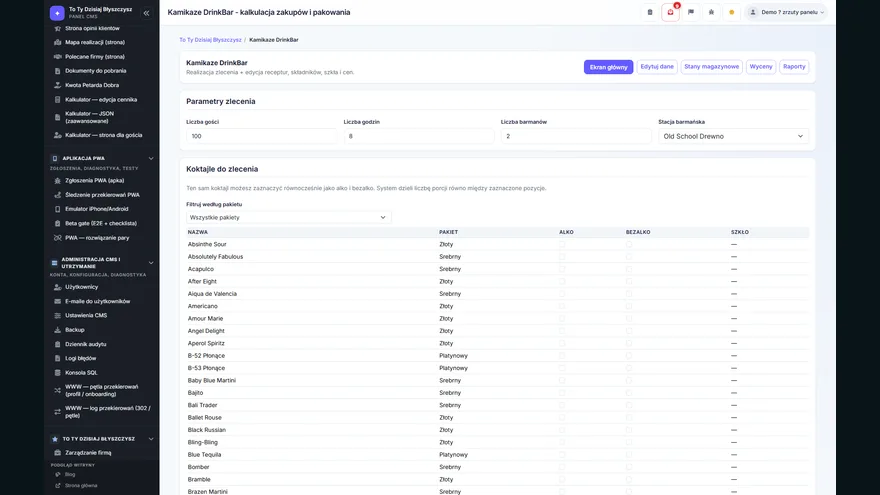
Task: Click the PAKIET column header
Action: pyautogui.click(x=448, y=232)
